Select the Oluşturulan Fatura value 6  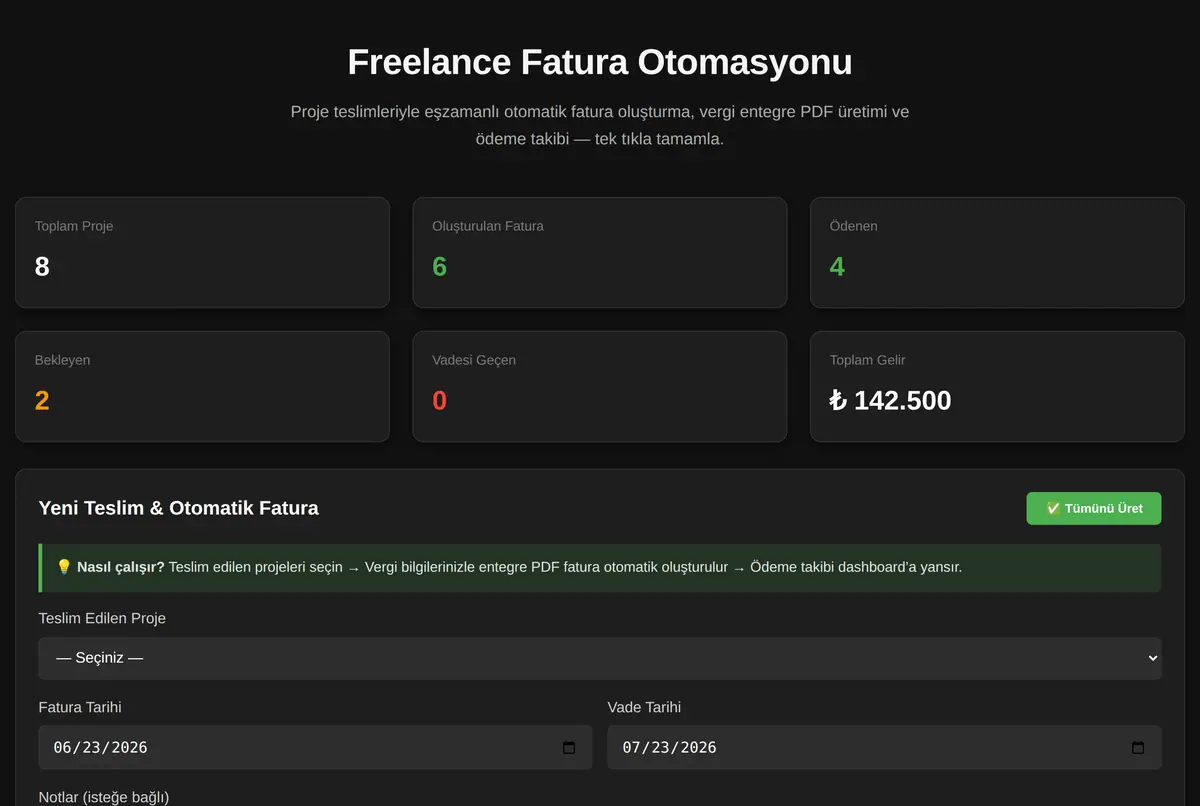(x=440, y=267)
